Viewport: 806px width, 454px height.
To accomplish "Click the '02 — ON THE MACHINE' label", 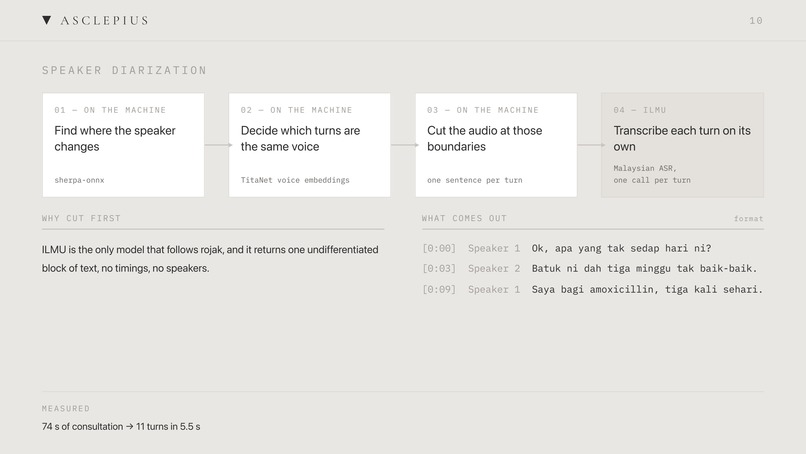I will point(297,110).
